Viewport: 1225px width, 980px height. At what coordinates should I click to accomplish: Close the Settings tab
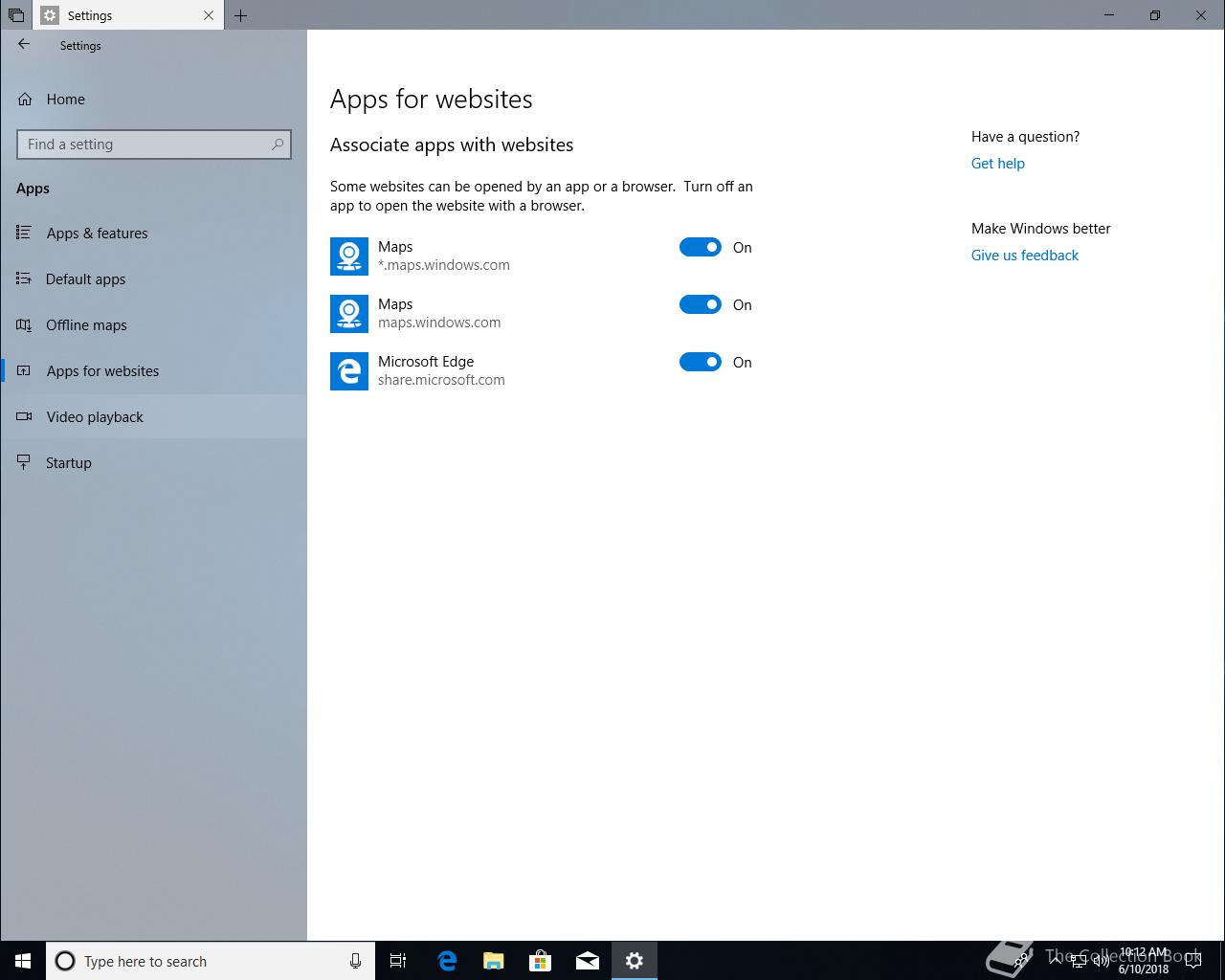[209, 15]
